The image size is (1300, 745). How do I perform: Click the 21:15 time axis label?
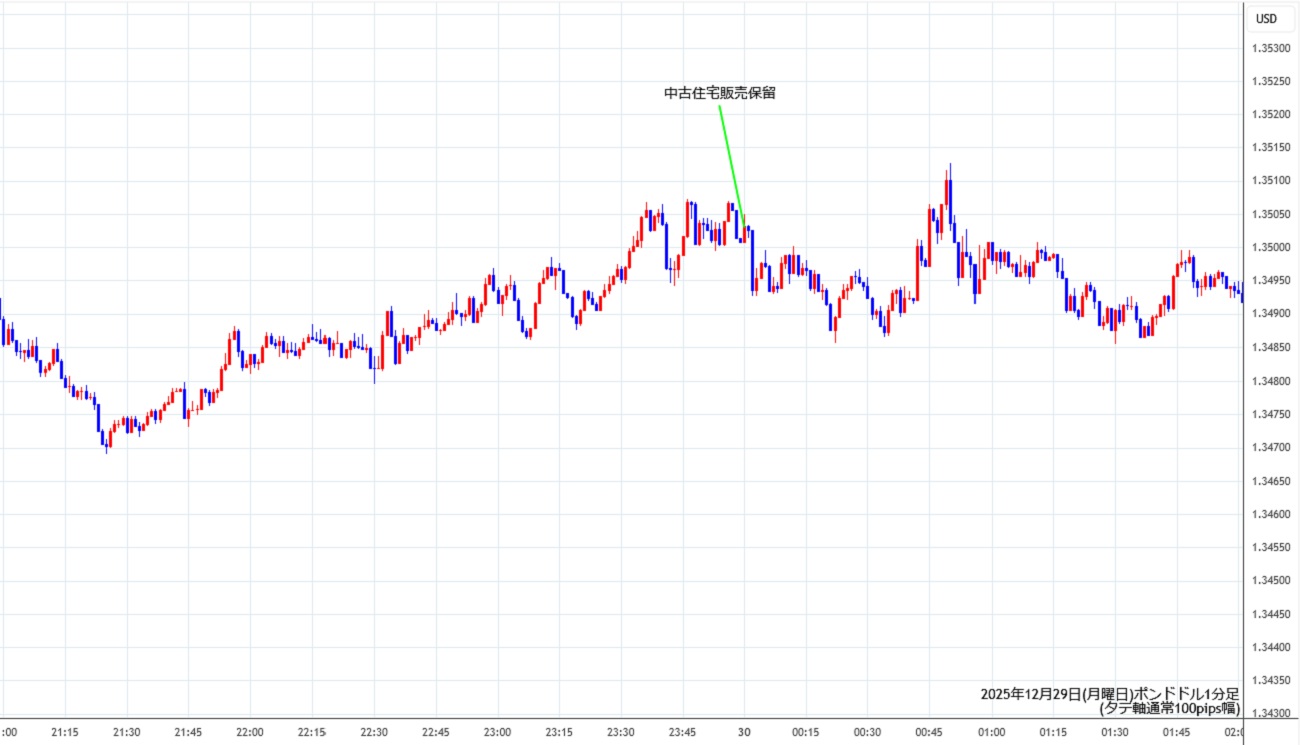coord(65,732)
